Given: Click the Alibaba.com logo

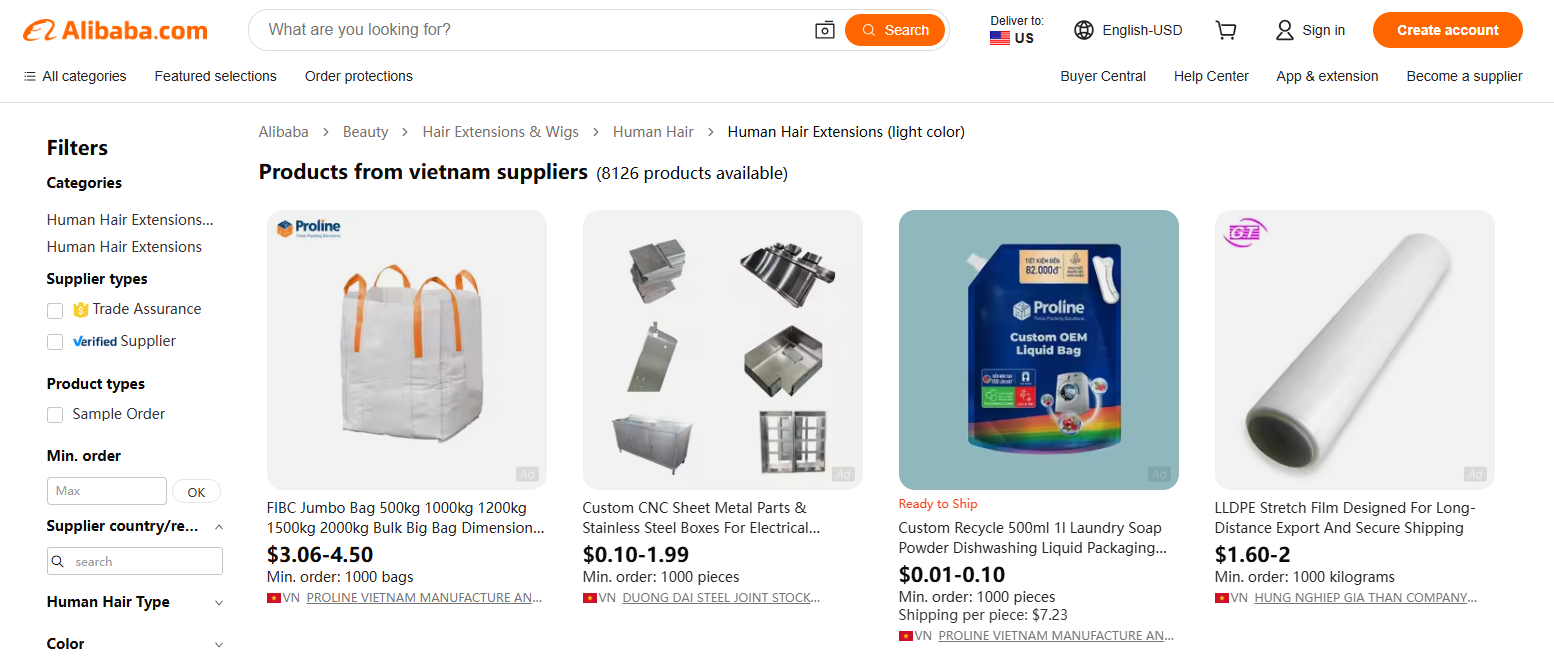Looking at the screenshot, I should pos(114,30).
